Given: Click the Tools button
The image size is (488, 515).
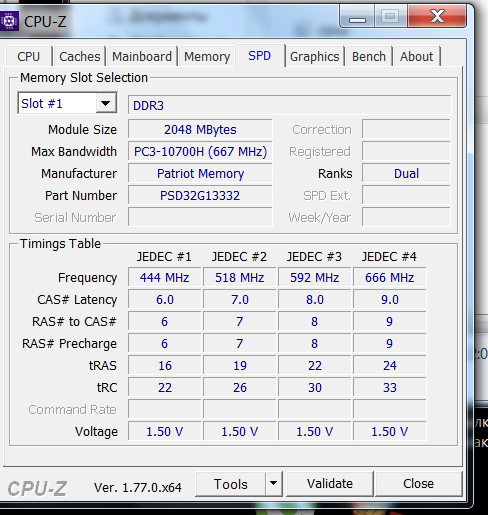Looking at the screenshot, I should [x=231, y=484].
